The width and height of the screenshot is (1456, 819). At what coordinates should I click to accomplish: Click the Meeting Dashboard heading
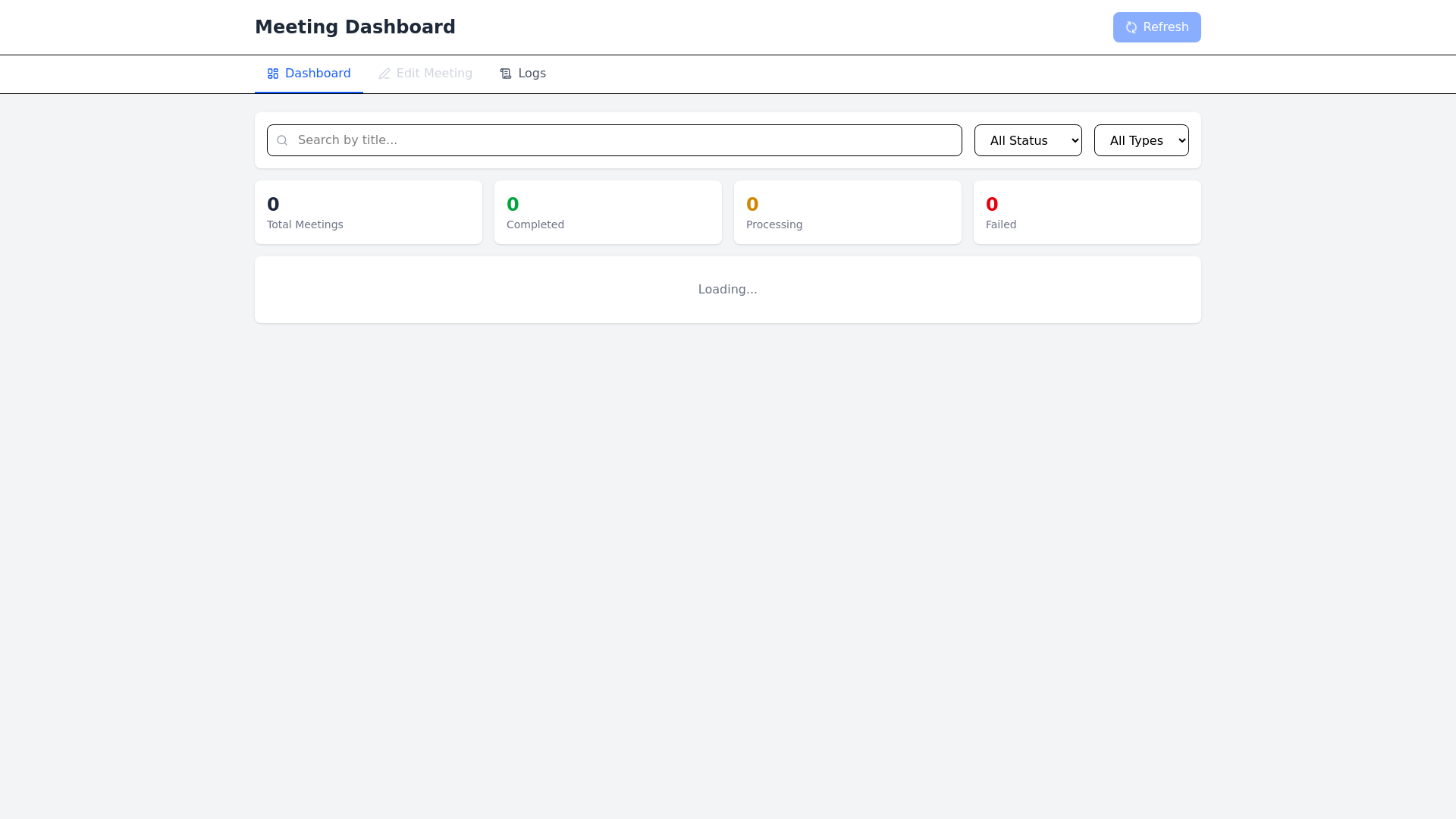tap(355, 27)
